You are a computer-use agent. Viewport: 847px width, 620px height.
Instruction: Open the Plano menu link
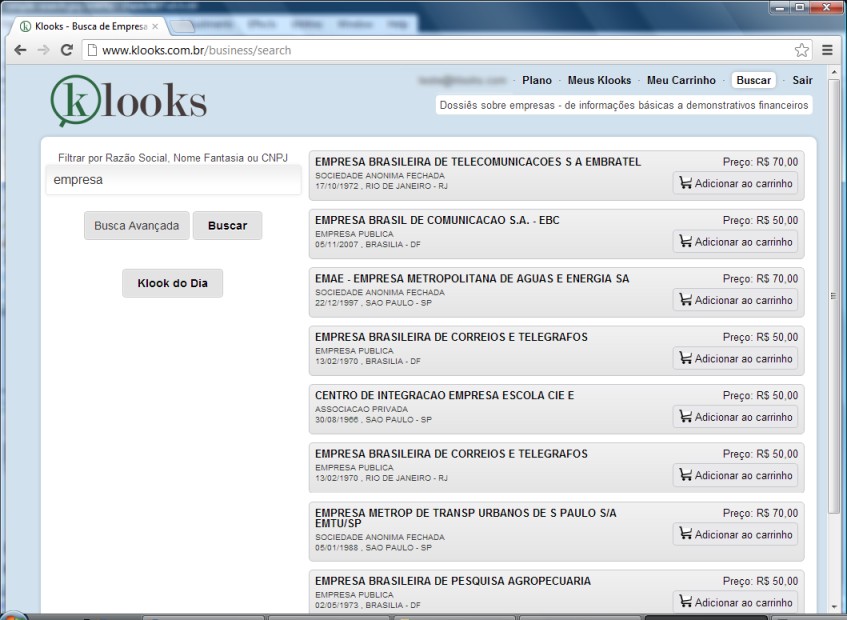(x=536, y=80)
